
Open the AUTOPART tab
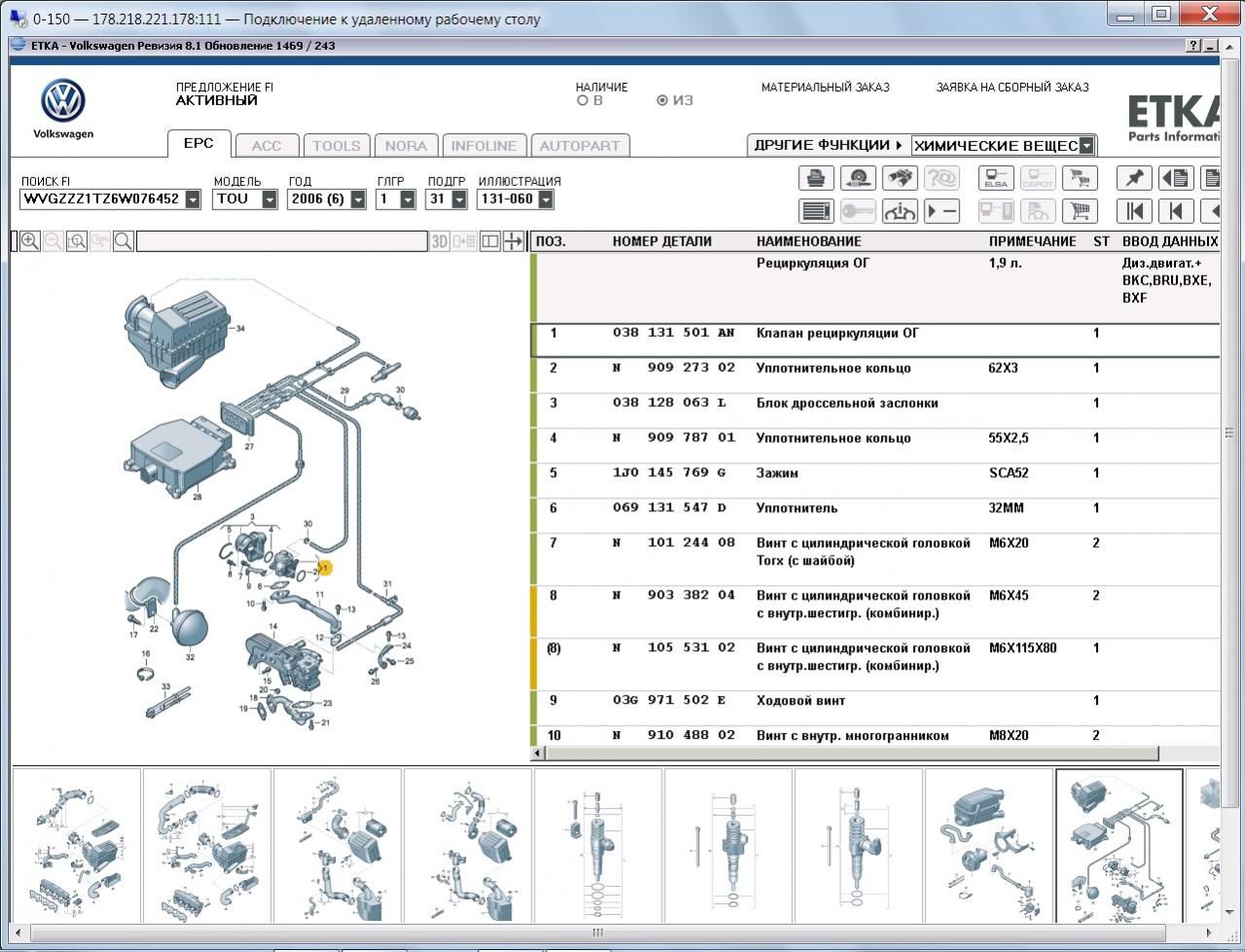tap(579, 146)
